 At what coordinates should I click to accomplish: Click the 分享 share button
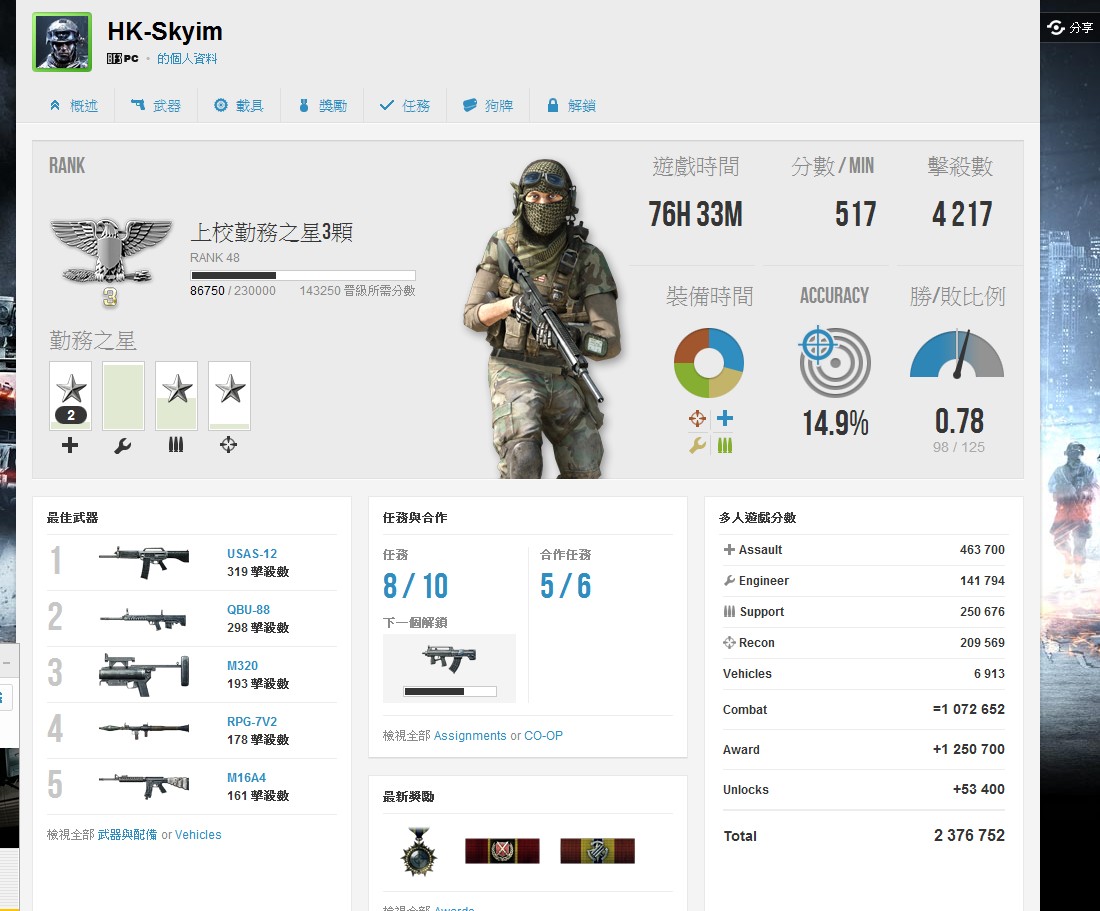point(1070,27)
